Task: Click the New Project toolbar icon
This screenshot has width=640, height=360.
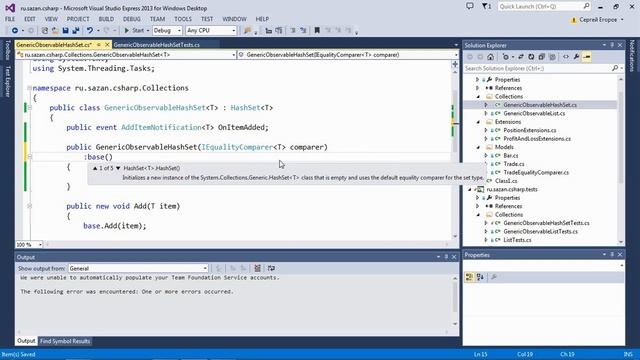Action: point(44,31)
